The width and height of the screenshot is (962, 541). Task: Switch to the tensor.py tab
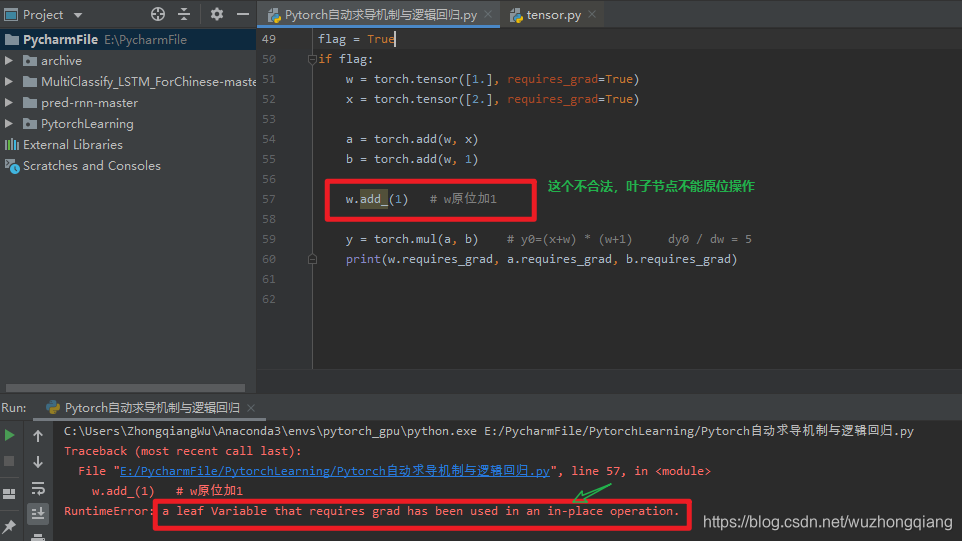(553, 15)
